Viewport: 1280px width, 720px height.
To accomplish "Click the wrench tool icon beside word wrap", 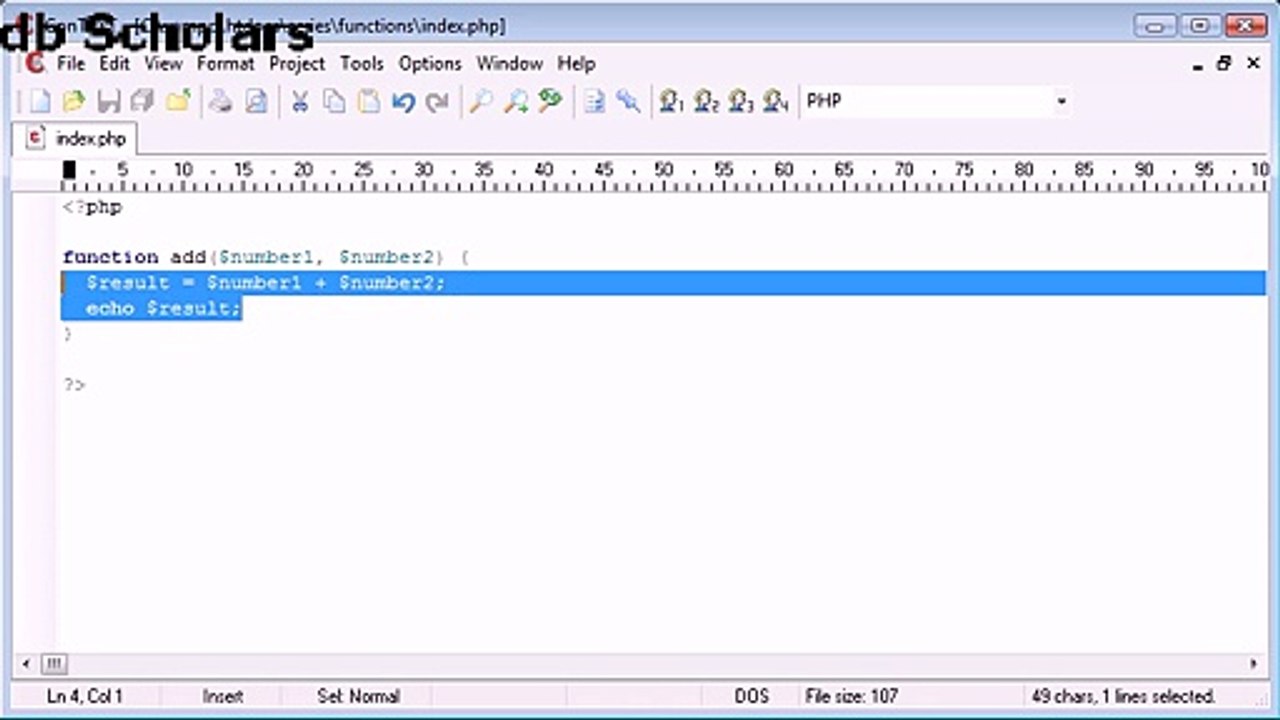I will point(628,101).
